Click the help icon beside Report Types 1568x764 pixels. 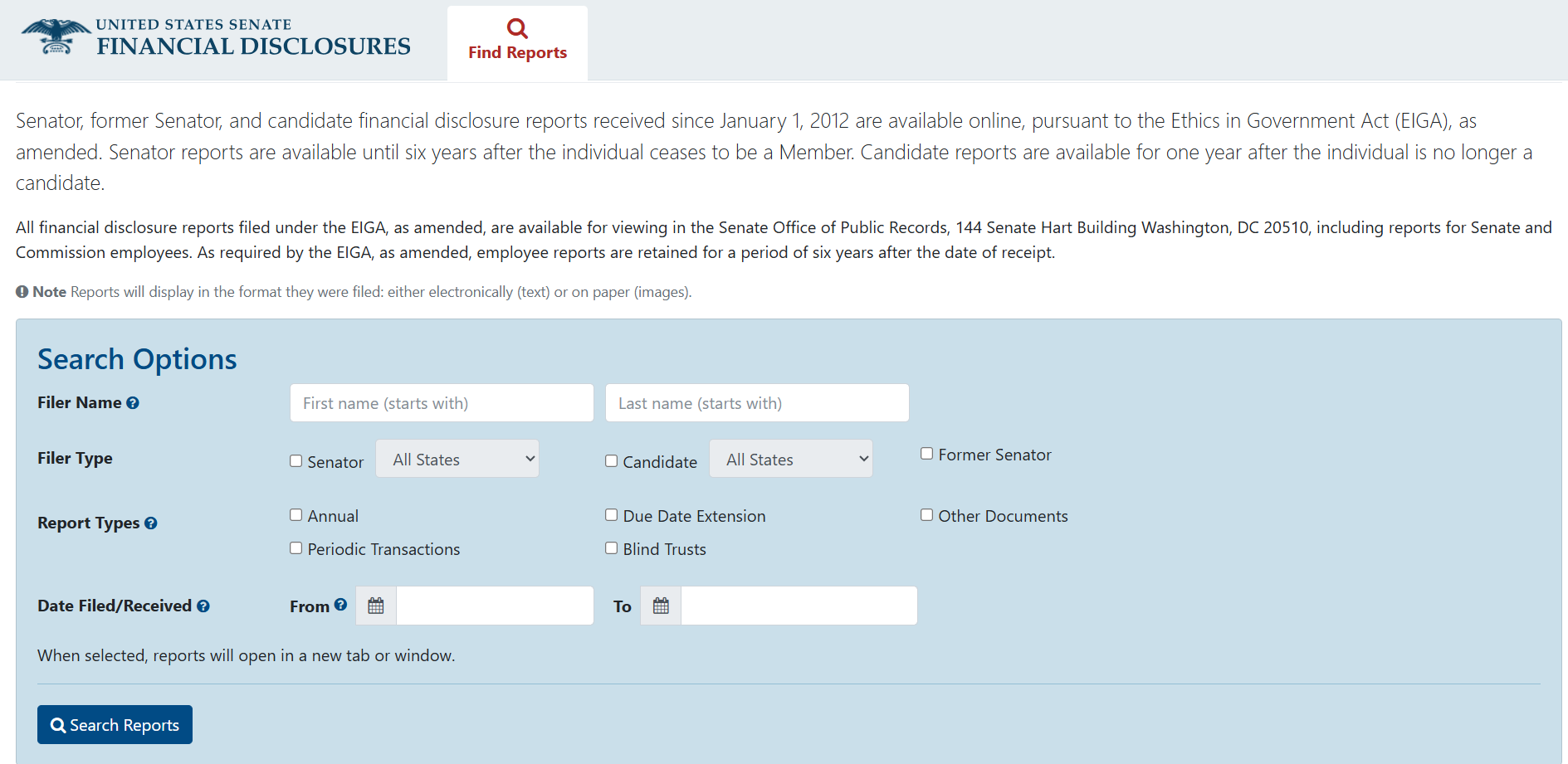click(x=151, y=523)
